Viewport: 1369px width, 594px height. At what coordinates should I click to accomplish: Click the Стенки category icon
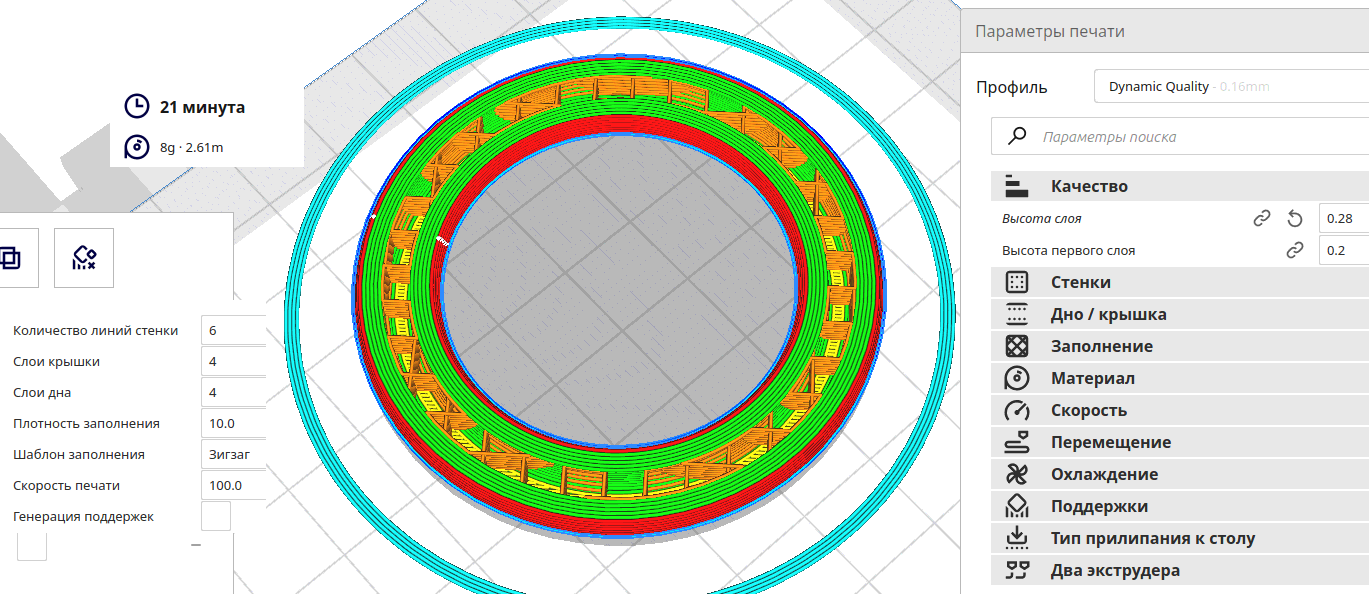click(x=1016, y=282)
